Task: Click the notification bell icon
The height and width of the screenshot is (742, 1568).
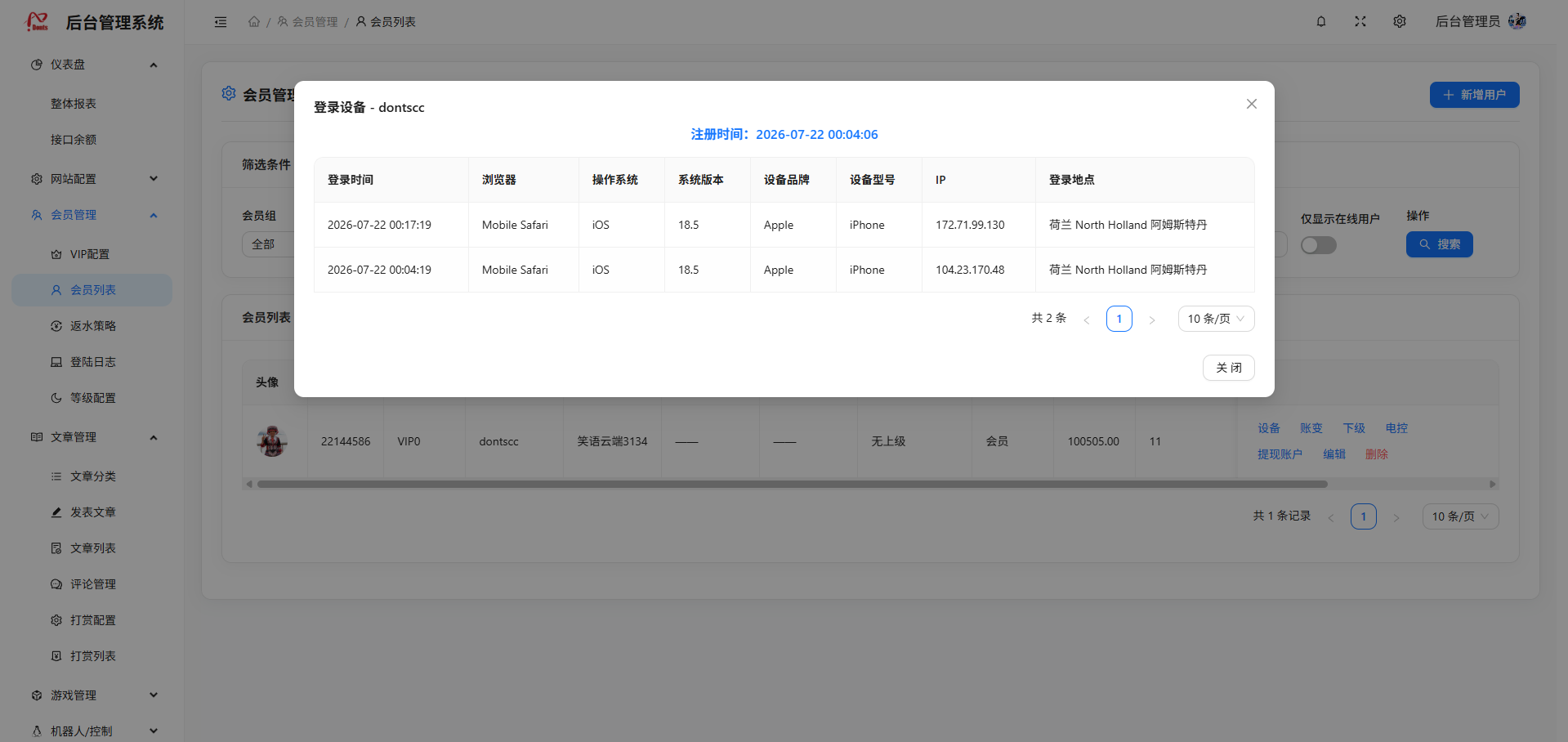Action: 1320,21
